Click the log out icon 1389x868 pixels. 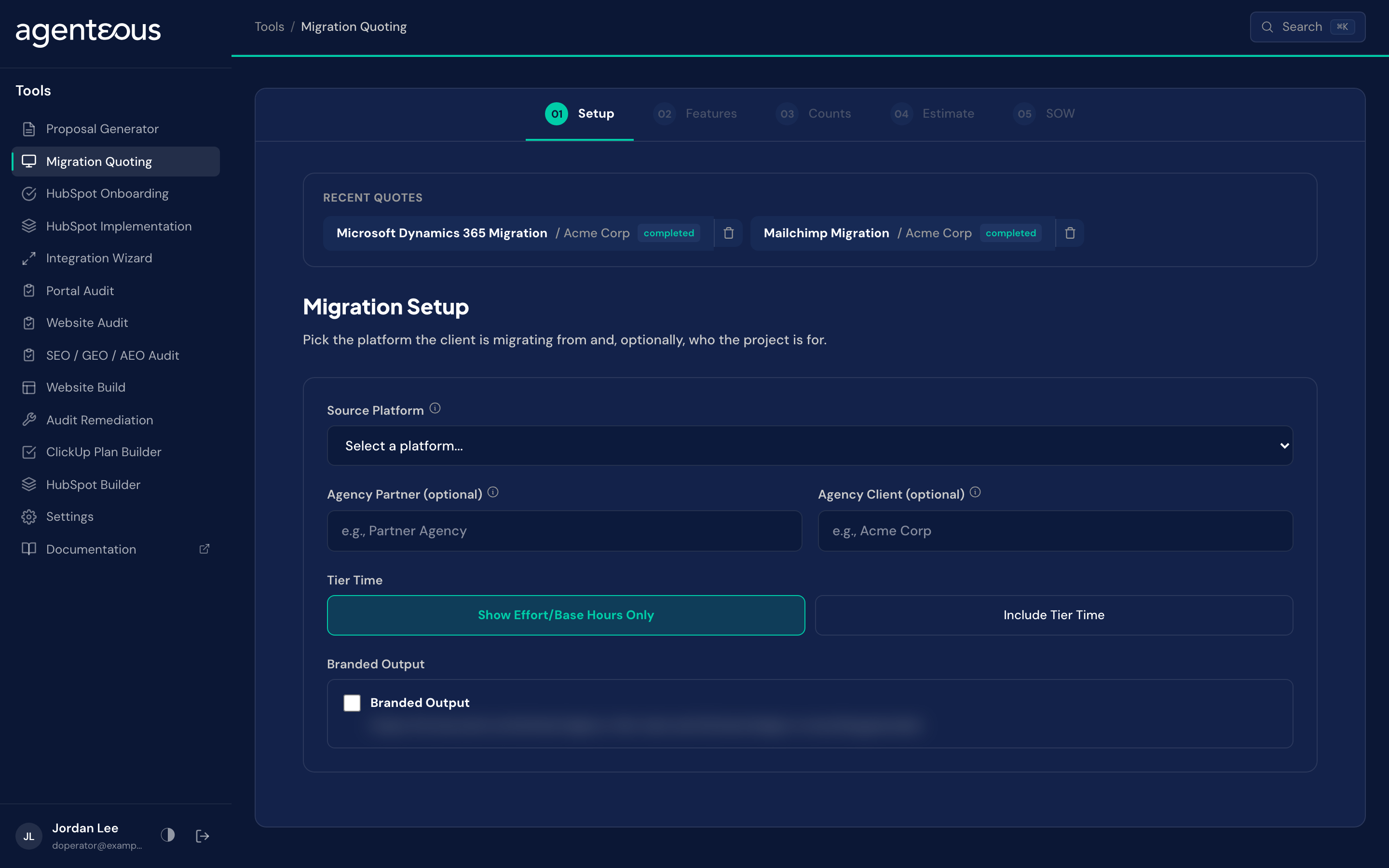(203, 836)
